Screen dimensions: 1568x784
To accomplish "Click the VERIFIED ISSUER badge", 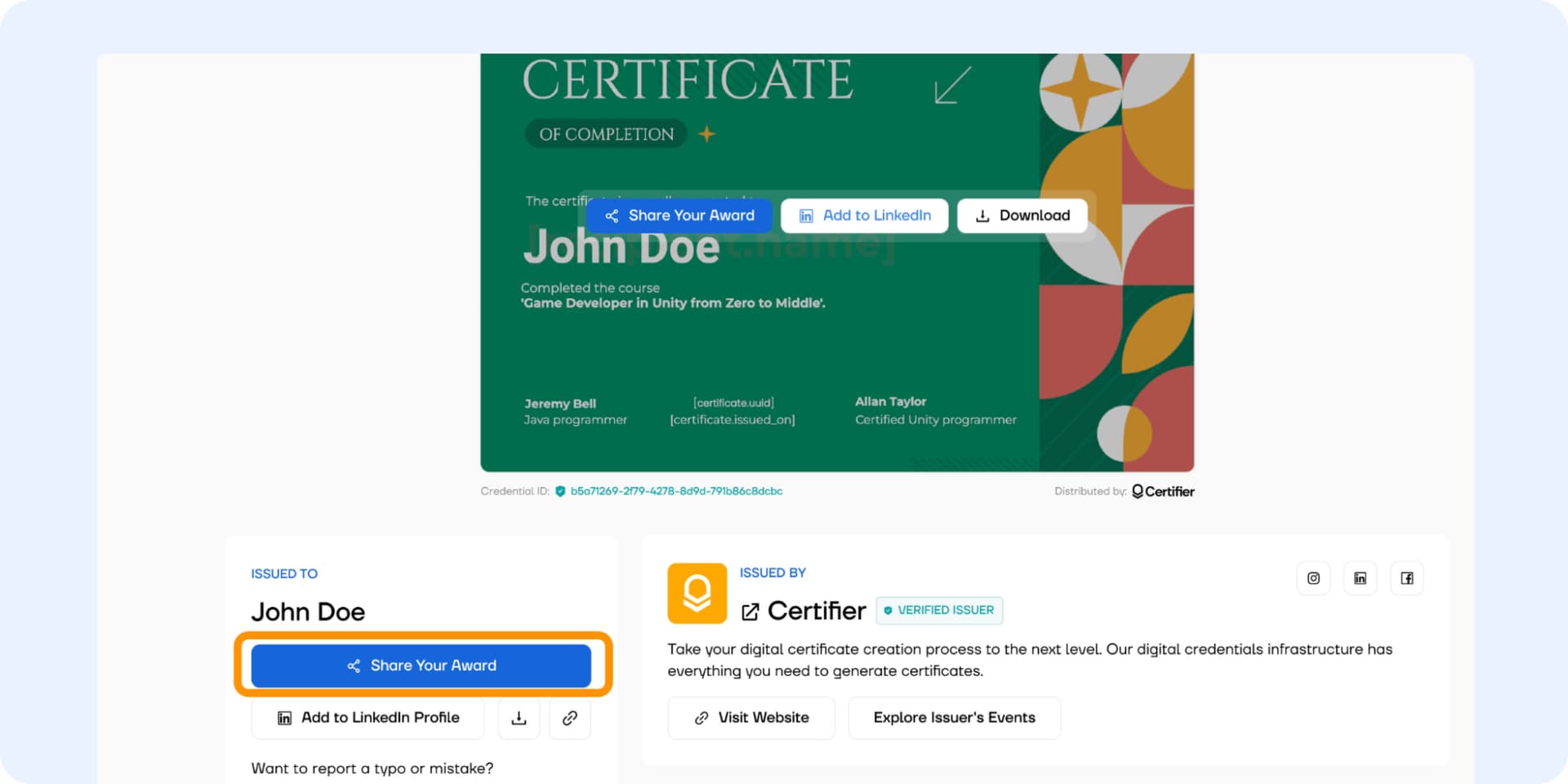I will 939,610.
